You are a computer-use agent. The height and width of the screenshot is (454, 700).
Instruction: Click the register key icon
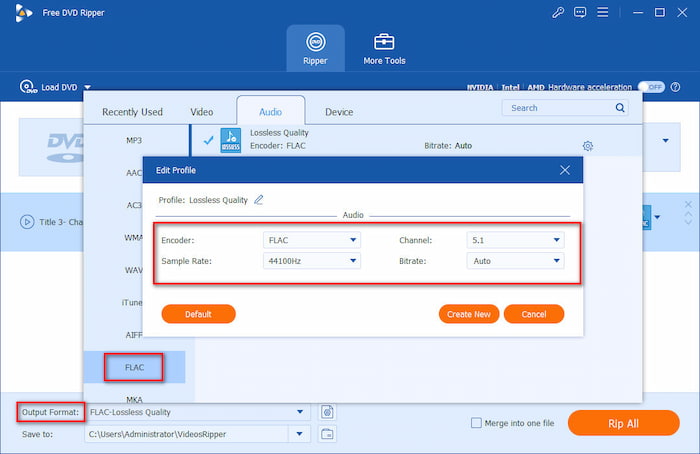[x=558, y=12]
